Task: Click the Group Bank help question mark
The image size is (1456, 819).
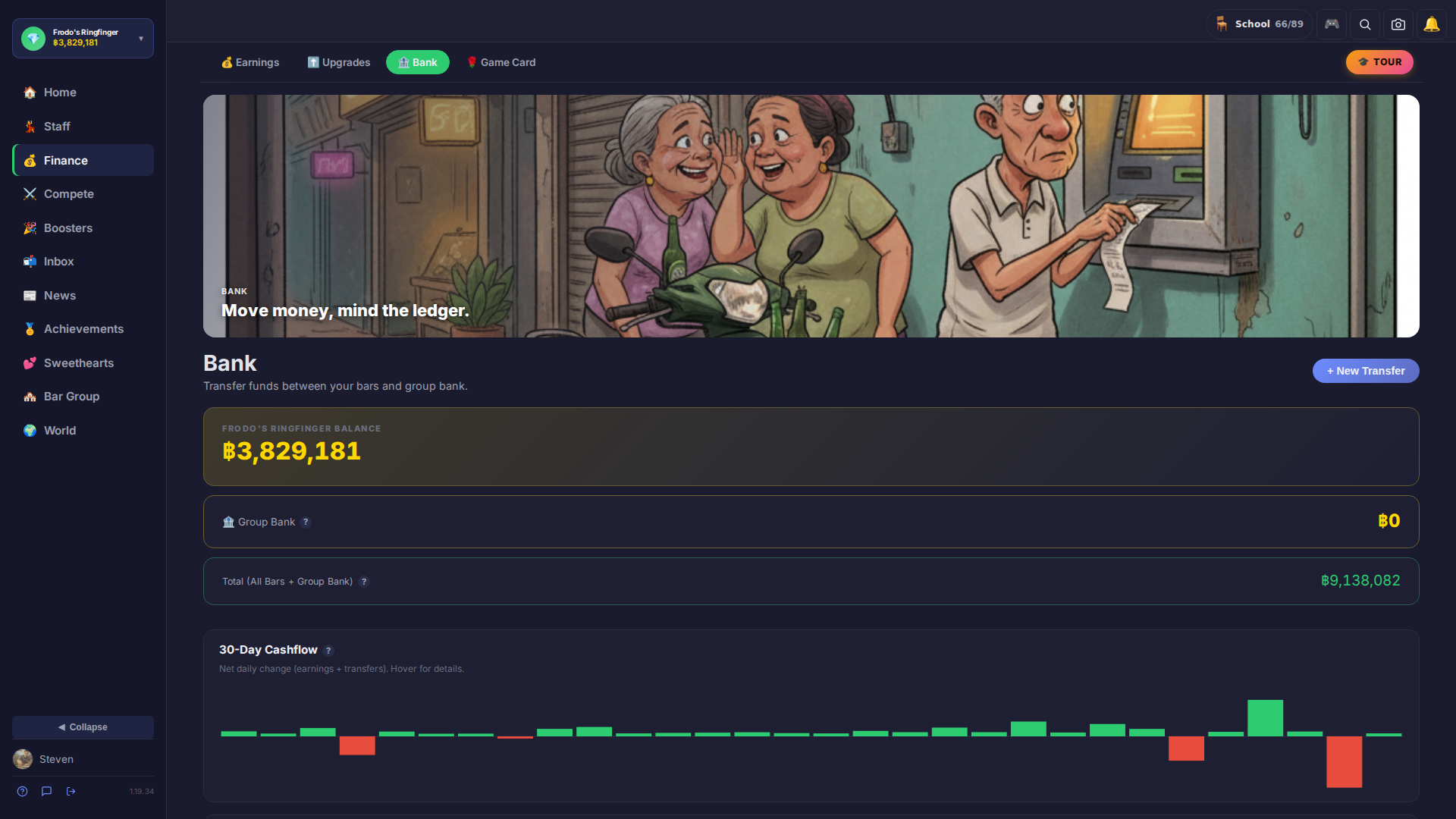Action: click(306, 522)
